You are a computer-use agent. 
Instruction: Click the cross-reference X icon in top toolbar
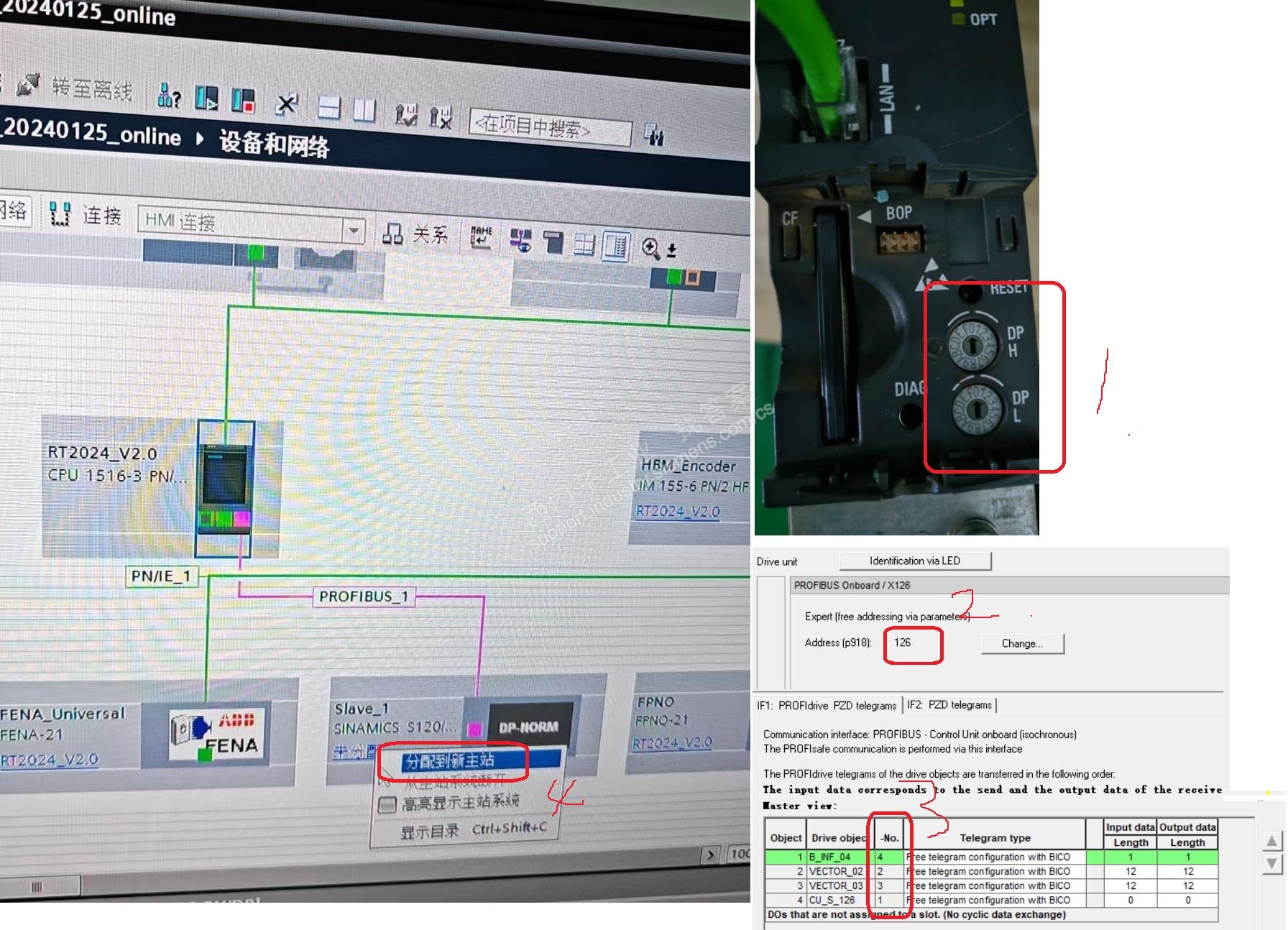286,103
